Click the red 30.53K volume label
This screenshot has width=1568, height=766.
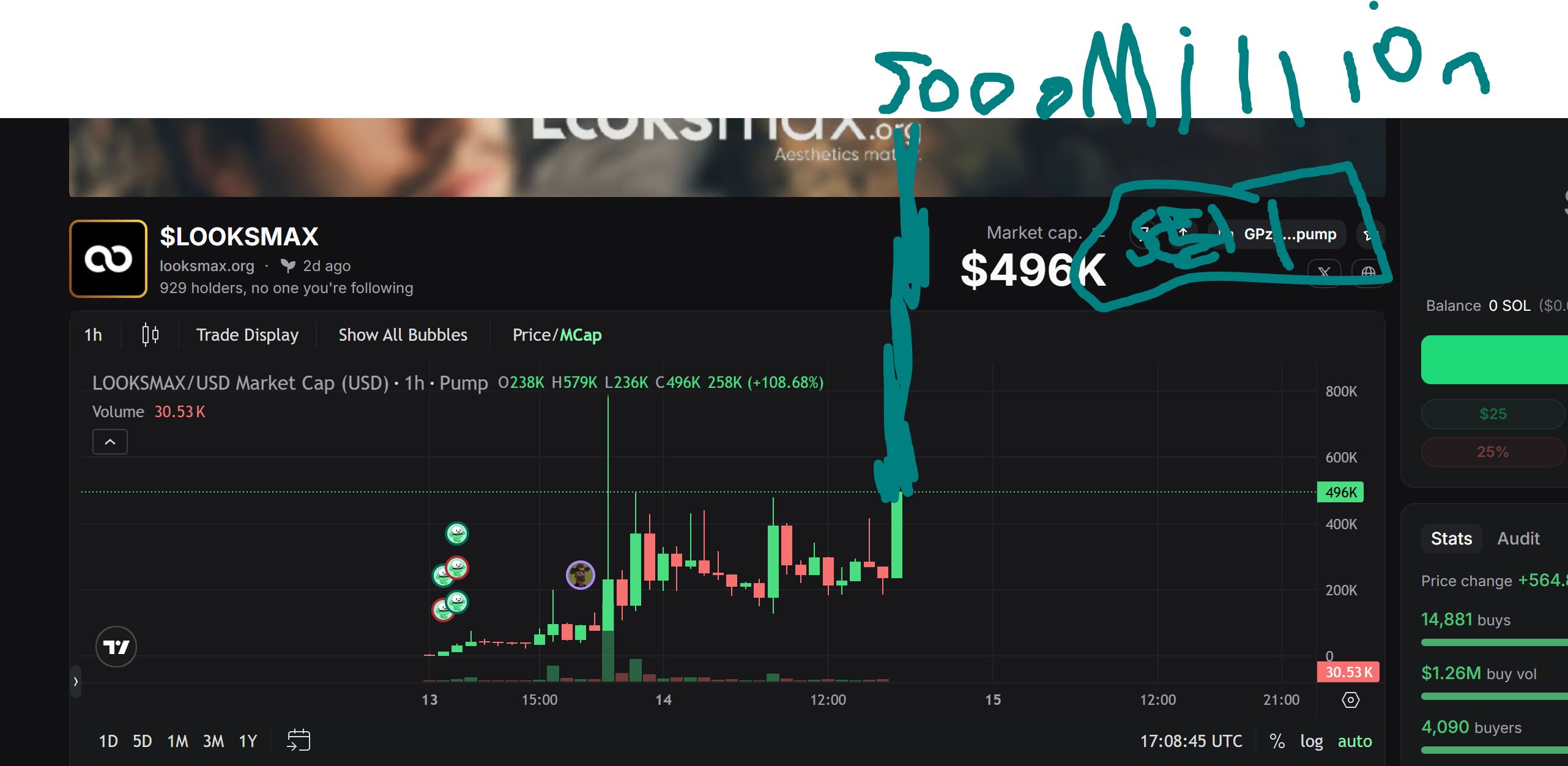tap(1348, 672)
